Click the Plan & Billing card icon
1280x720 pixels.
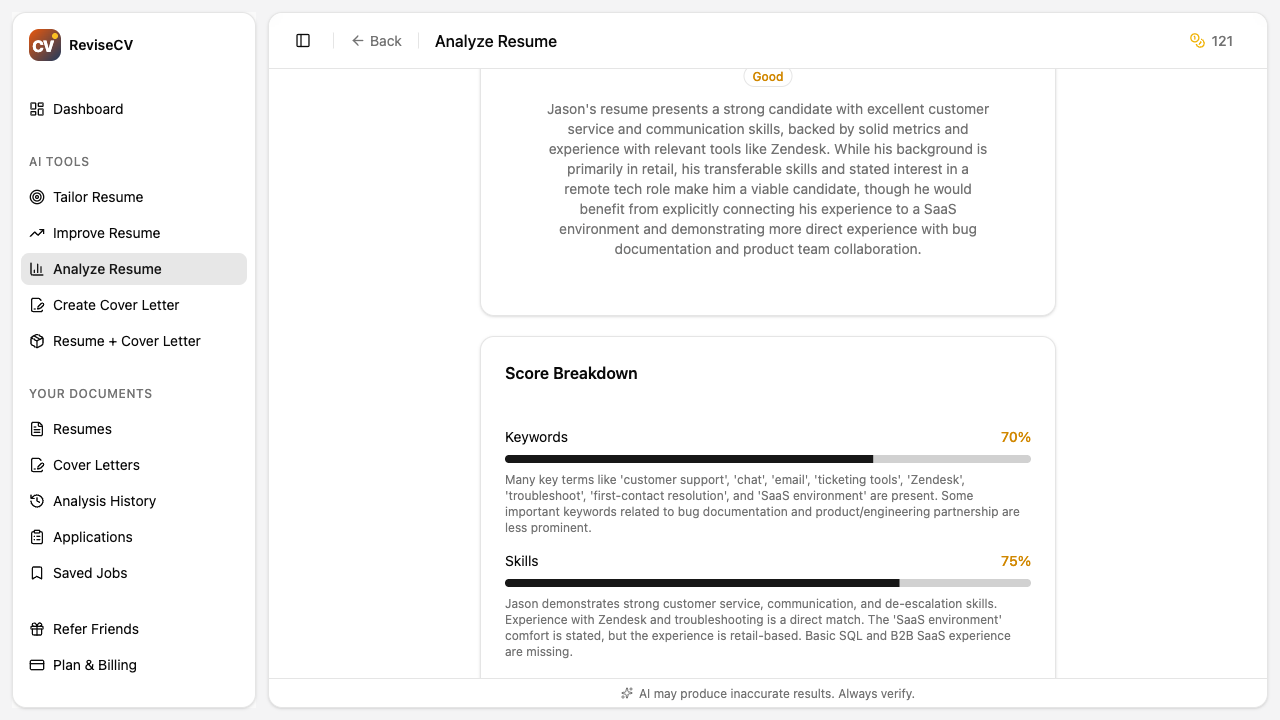37,665
